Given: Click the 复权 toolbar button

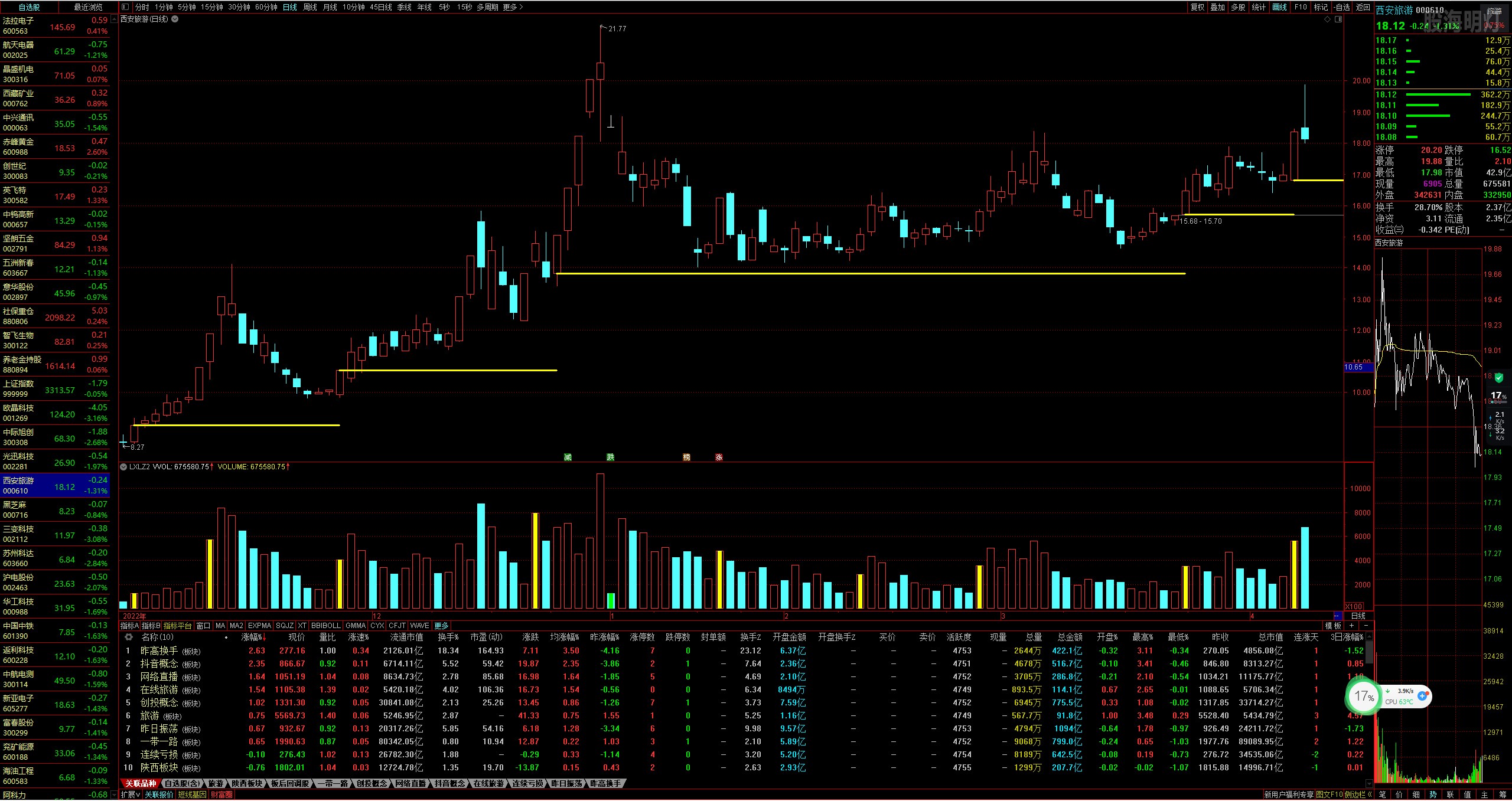Looking at the screenshot, I should pos(1197,7).
